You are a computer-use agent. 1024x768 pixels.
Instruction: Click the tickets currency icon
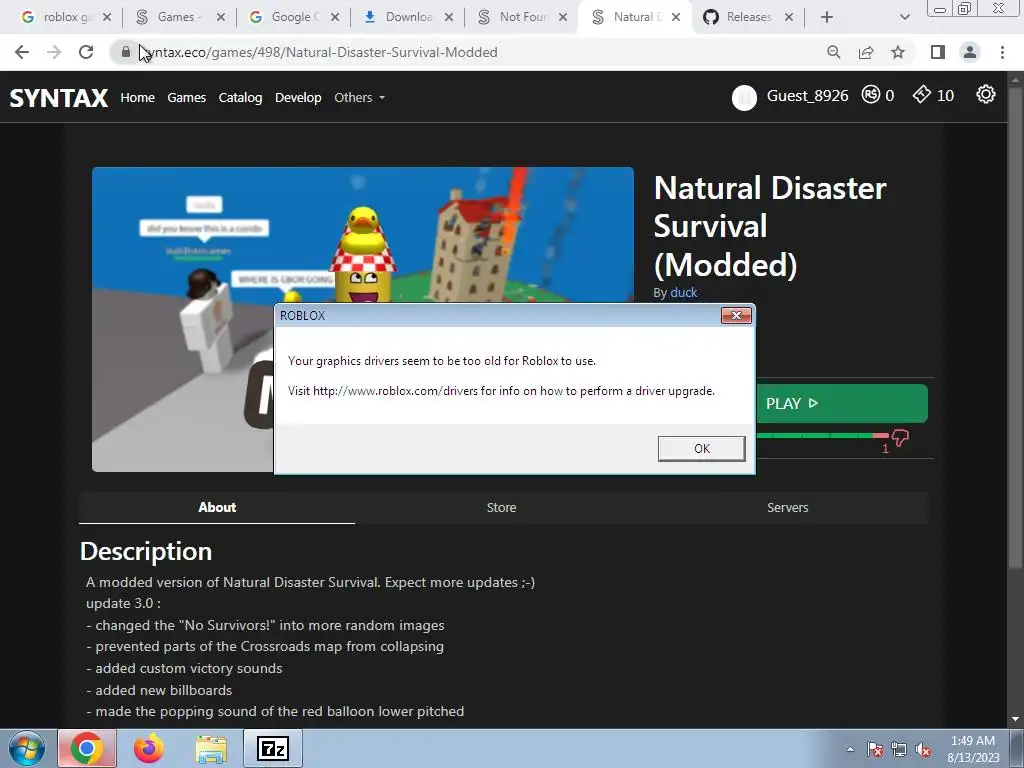point(921,95)
